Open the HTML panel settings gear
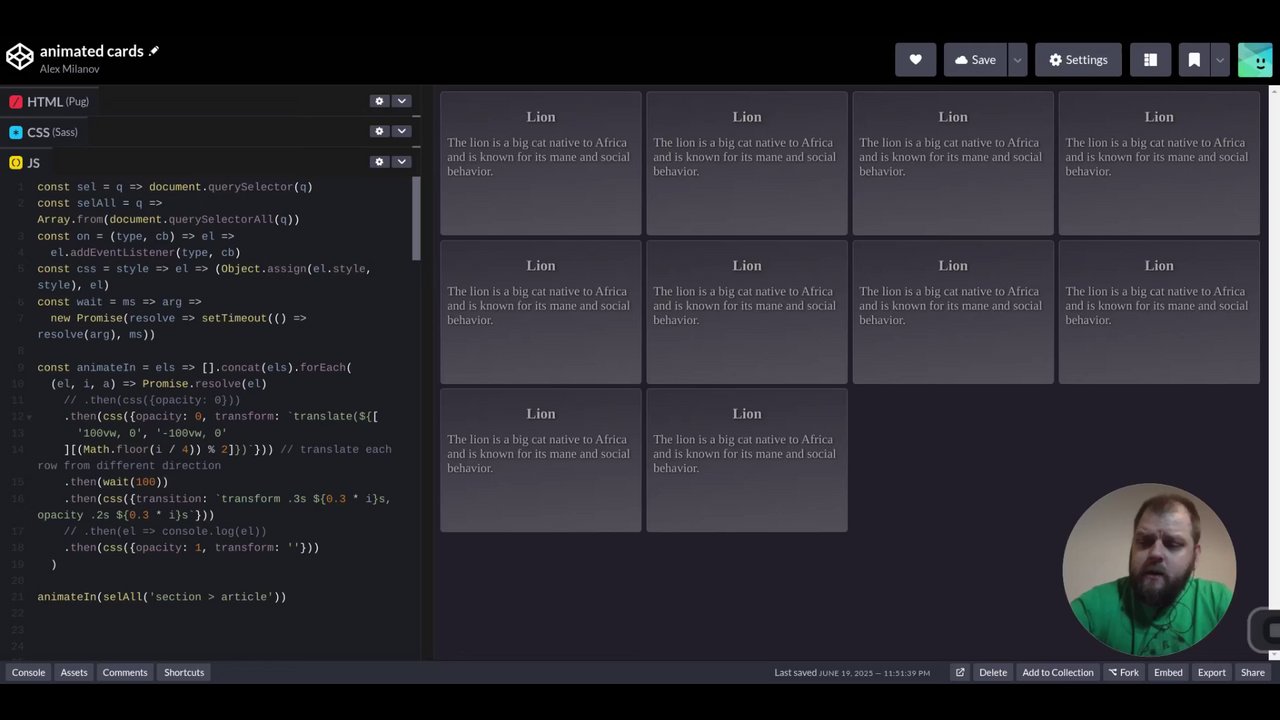This screenshot has height=720, width=1280. click(x=379, y=101)
